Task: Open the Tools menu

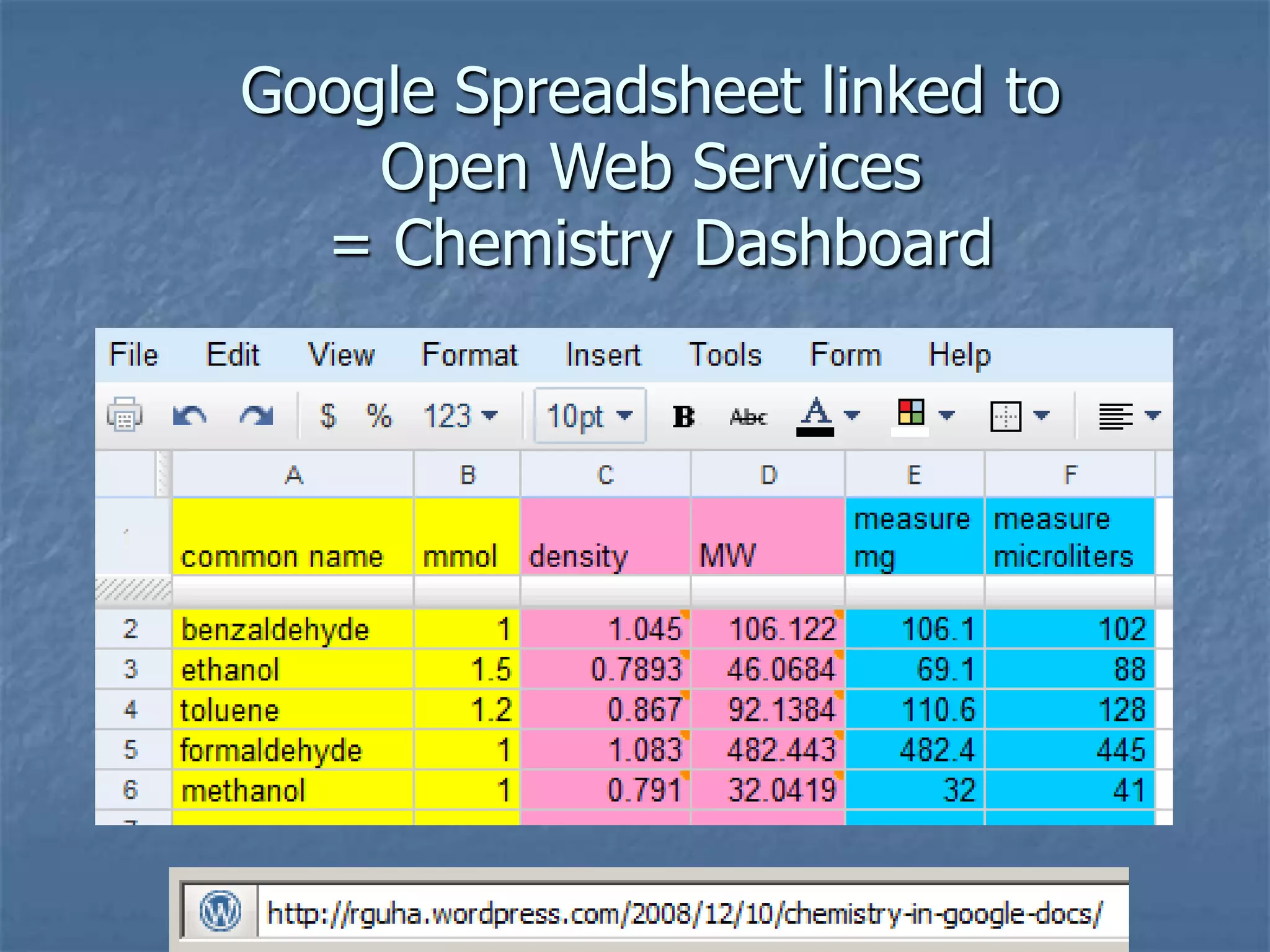Action: point(725,355)
